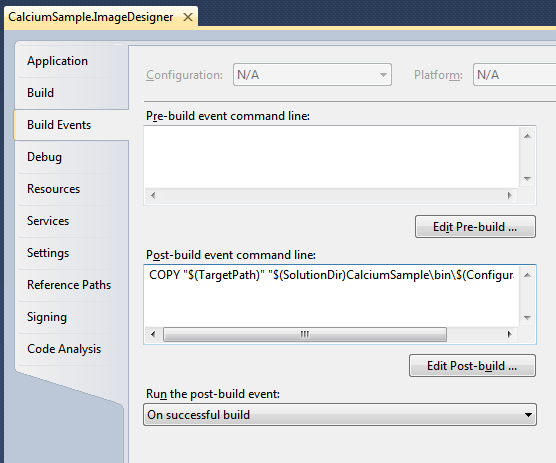Go to the Debug tab
556x463 pixels.
click(72, 157)
